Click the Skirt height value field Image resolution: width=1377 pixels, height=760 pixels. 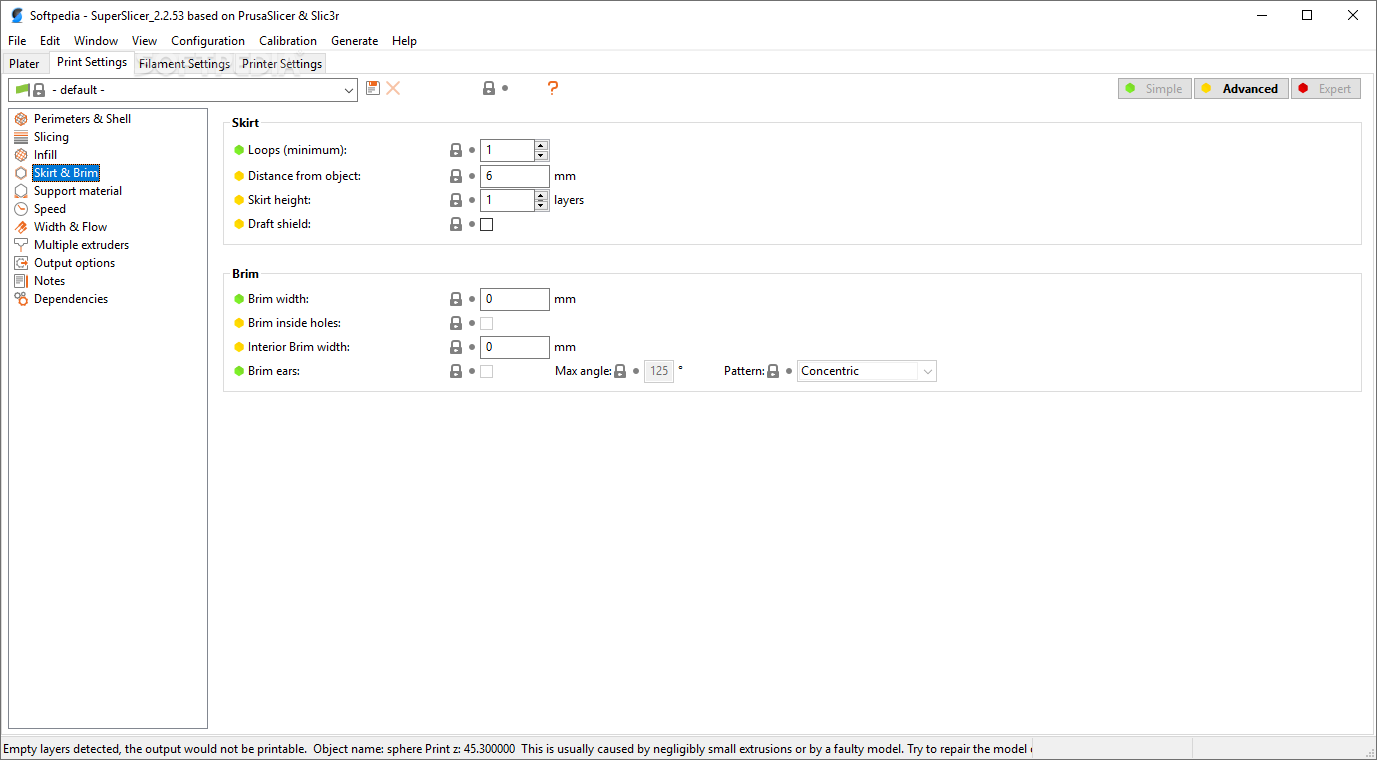click(507, 200)
